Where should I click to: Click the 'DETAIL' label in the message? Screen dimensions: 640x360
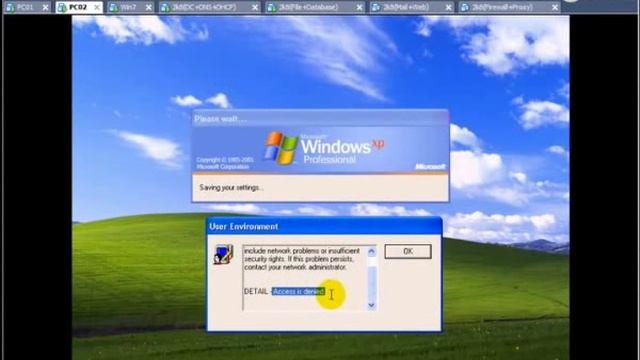[x=256, y=291]
